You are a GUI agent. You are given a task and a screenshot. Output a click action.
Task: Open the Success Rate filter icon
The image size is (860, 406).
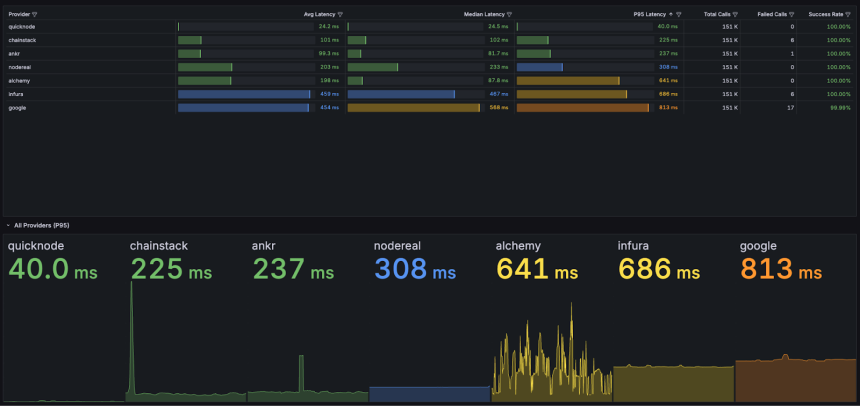pos(848,15)
